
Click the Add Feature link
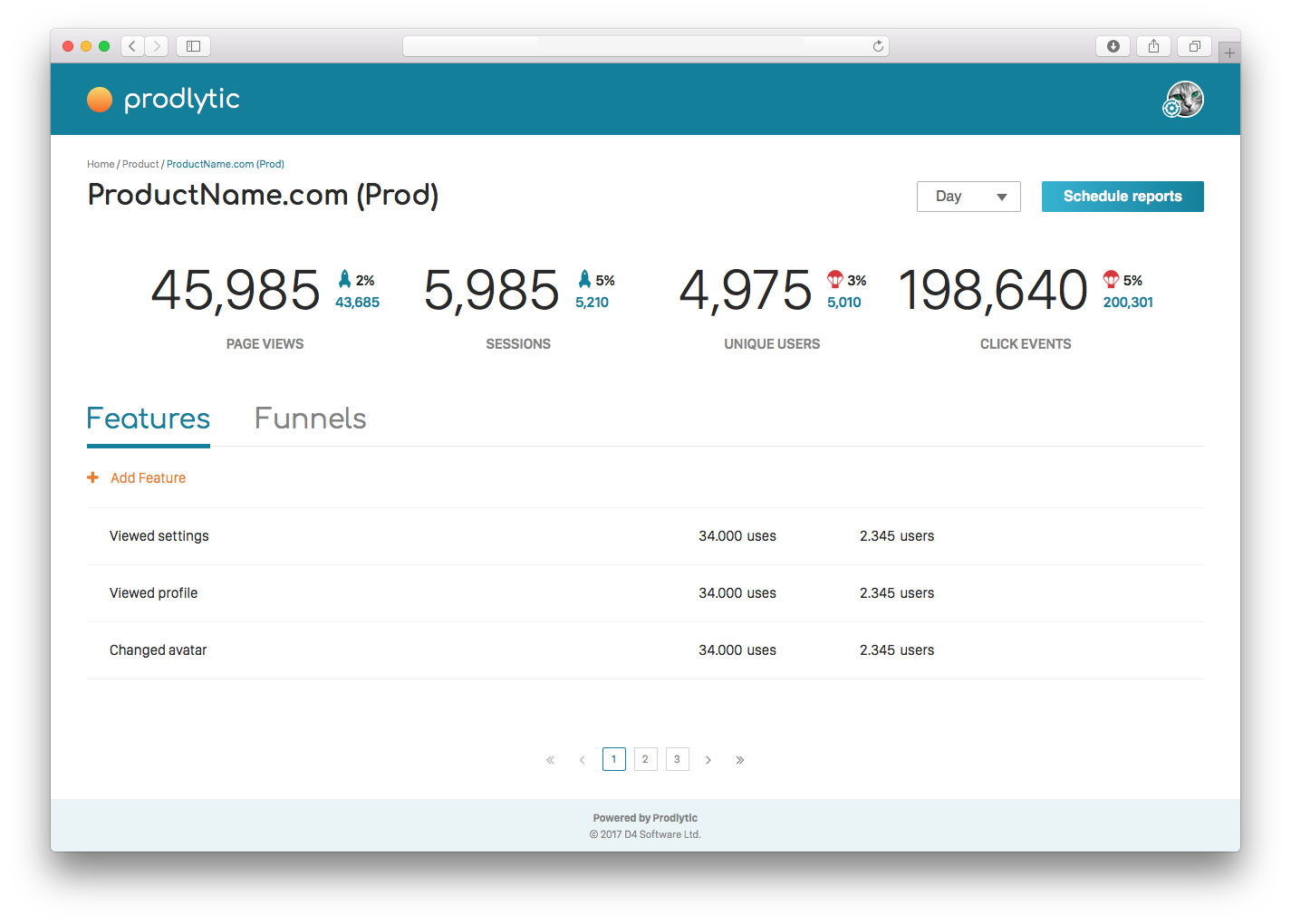[x=148, y=478]
